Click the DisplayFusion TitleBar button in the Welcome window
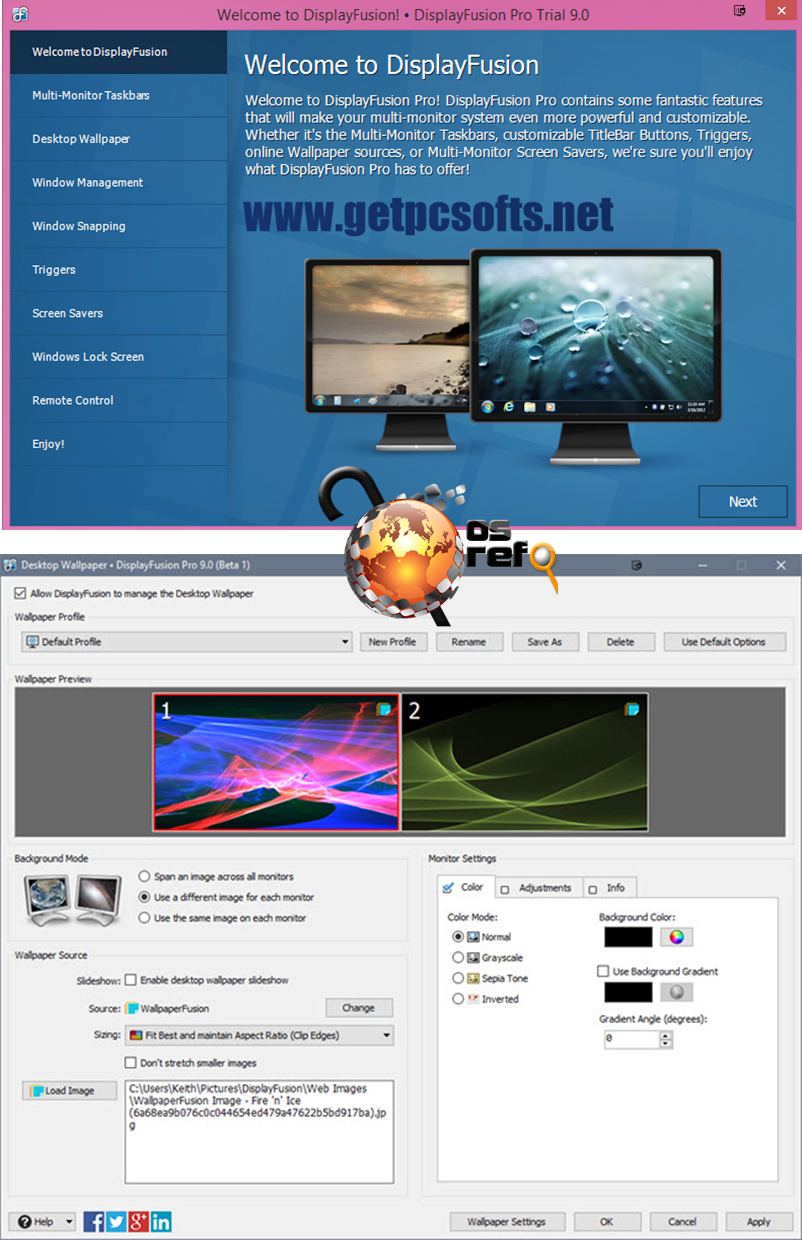The image size is (802, 1240). (739, 13)
